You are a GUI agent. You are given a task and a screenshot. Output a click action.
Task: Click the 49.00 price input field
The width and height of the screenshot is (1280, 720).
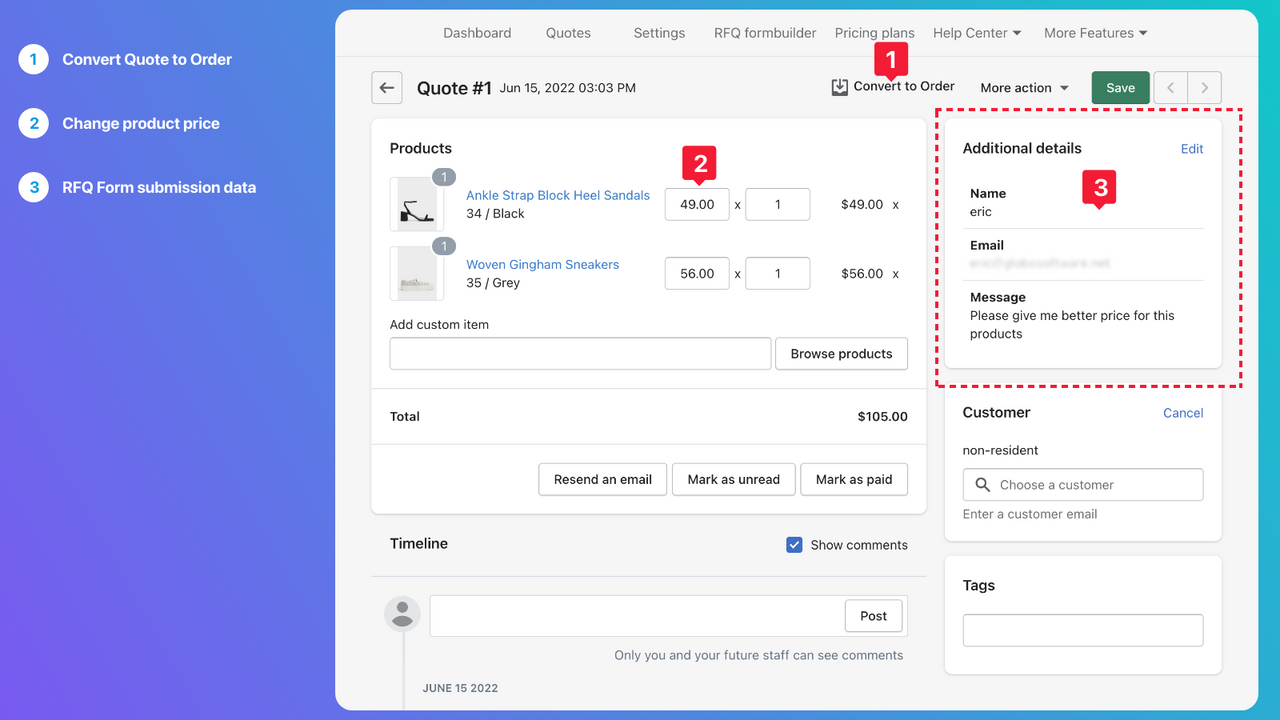pos(697,205)
